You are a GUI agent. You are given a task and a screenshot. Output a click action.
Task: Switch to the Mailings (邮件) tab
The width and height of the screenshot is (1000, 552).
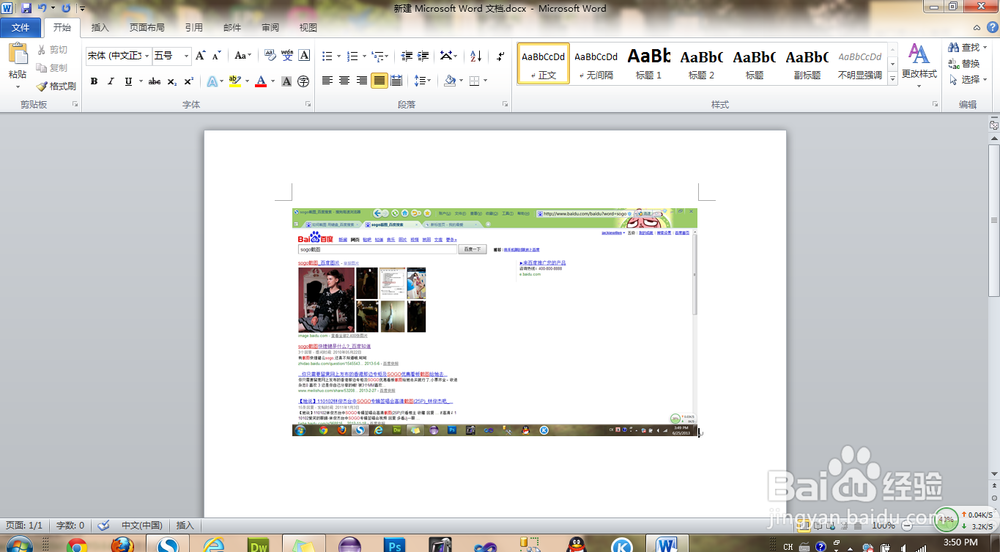point(232,27)
